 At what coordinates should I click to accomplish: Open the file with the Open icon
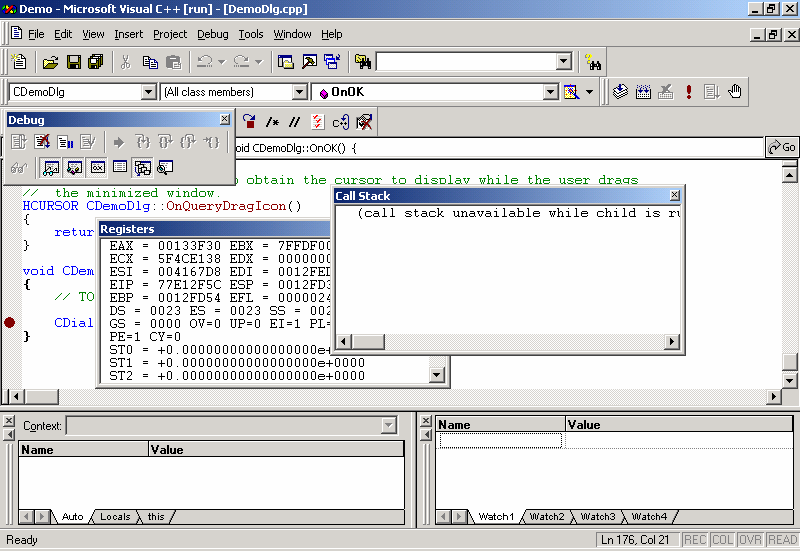pos(50,62)
